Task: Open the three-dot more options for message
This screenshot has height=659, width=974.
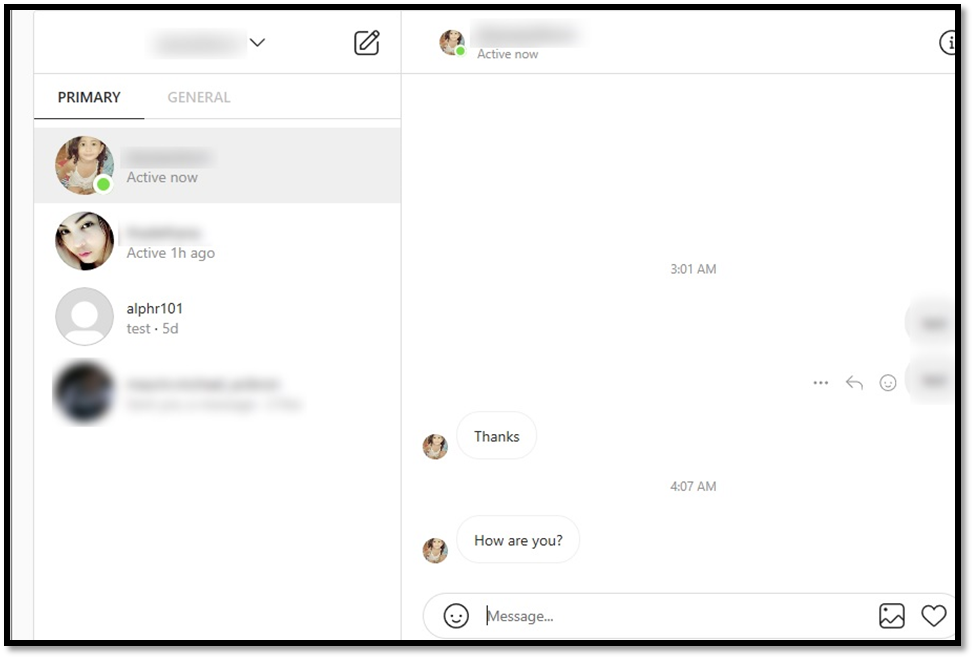Action: [821, 383]
